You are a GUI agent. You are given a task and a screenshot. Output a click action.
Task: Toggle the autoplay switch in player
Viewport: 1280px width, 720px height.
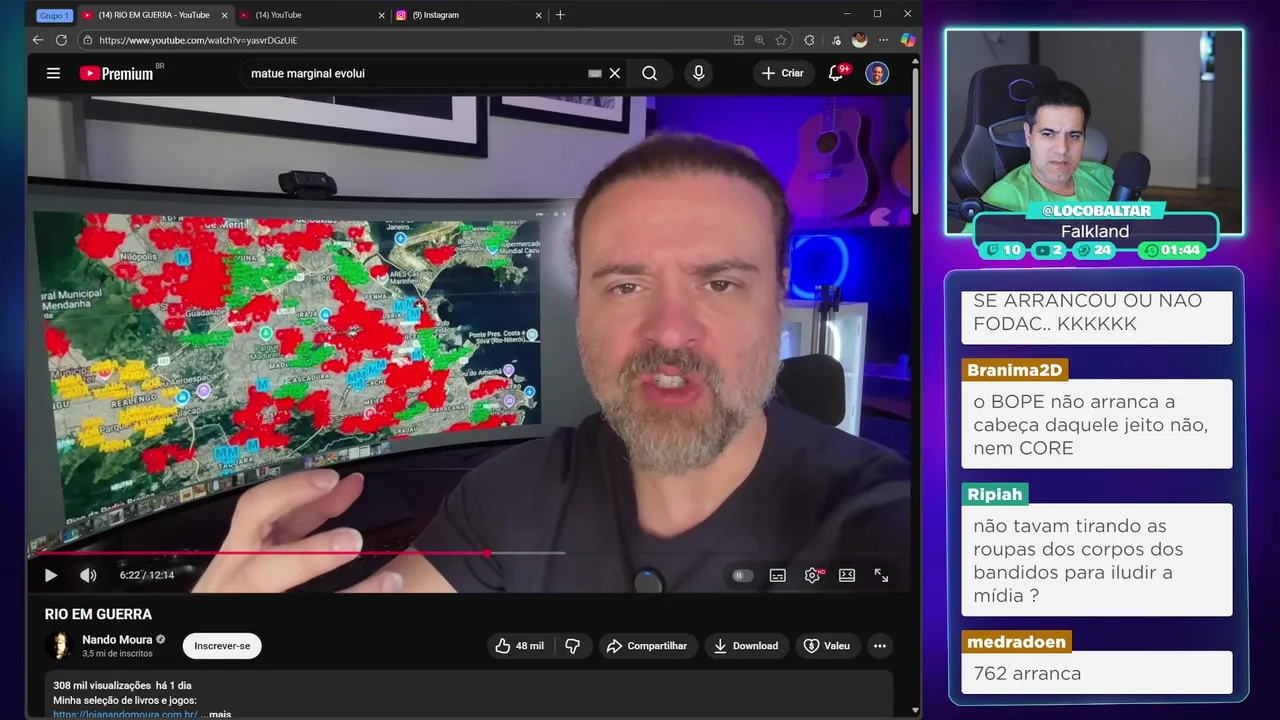click(741, 575)
